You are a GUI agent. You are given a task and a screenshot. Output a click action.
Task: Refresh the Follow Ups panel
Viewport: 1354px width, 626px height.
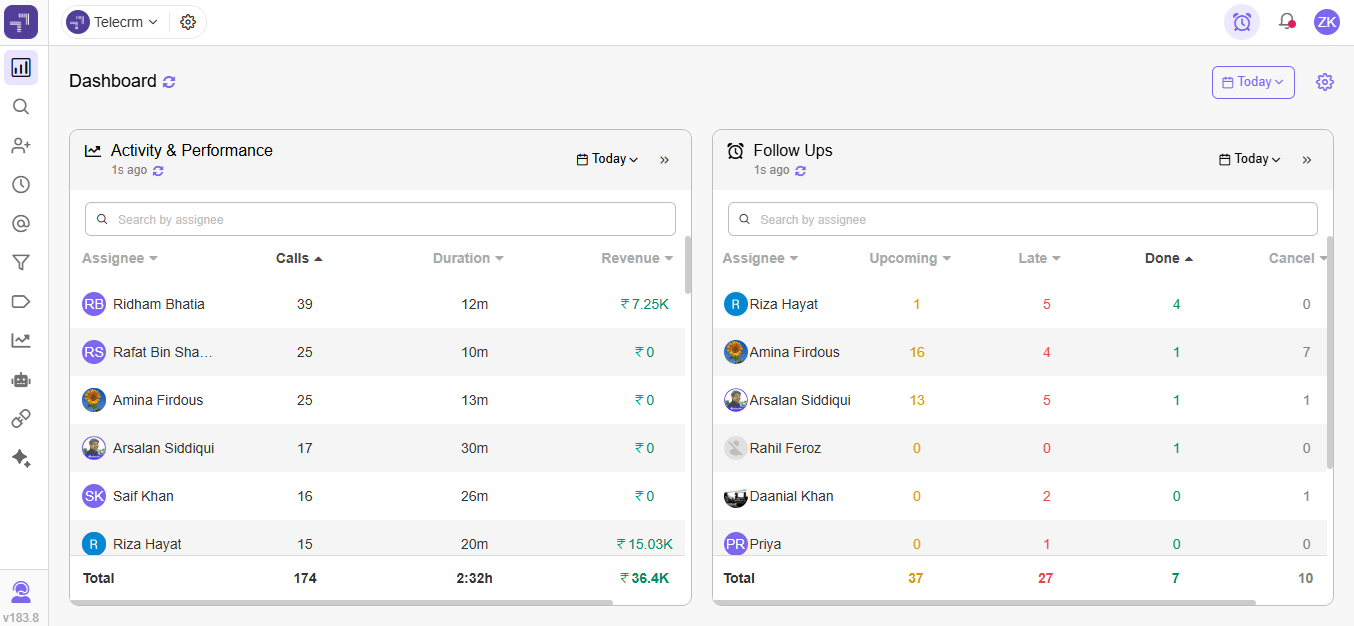point(799,170)
